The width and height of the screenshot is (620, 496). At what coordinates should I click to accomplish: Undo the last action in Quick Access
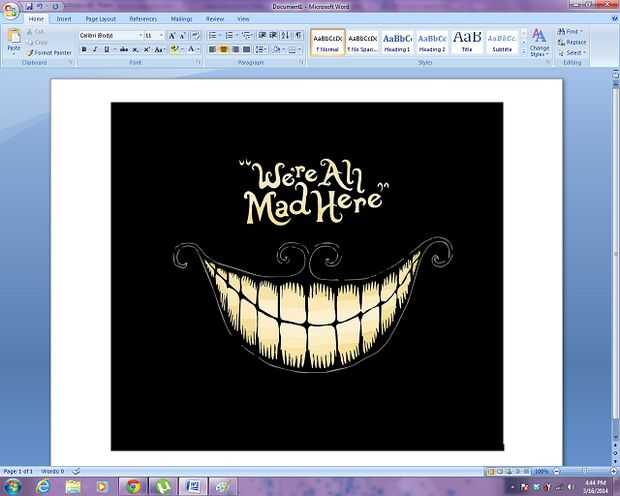tap(40, 6)
